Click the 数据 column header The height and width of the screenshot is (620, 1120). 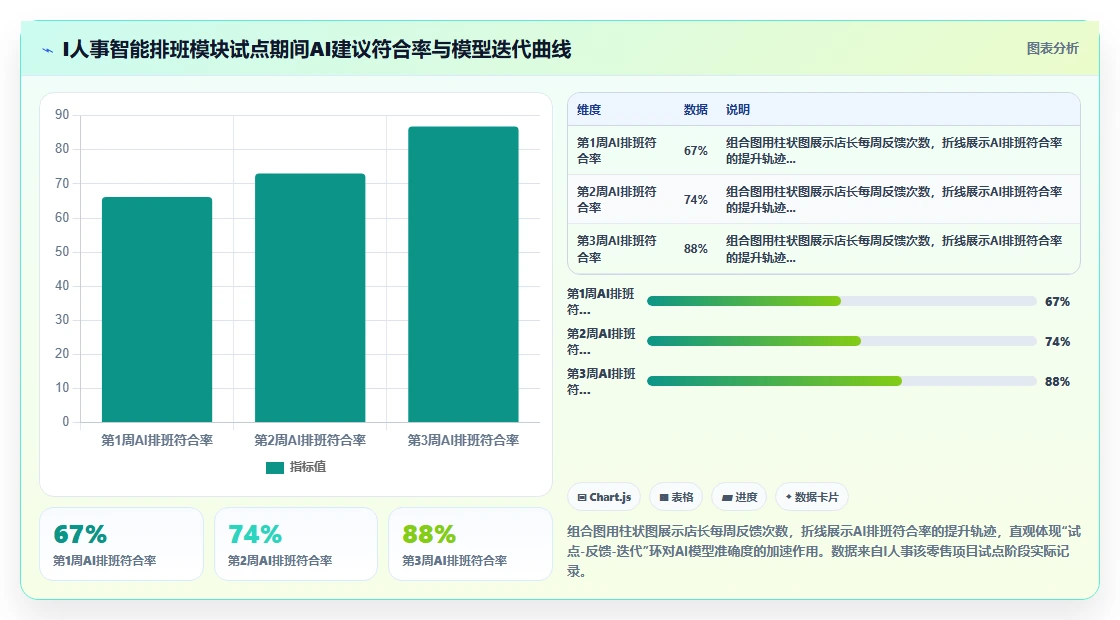coord(696,110)
